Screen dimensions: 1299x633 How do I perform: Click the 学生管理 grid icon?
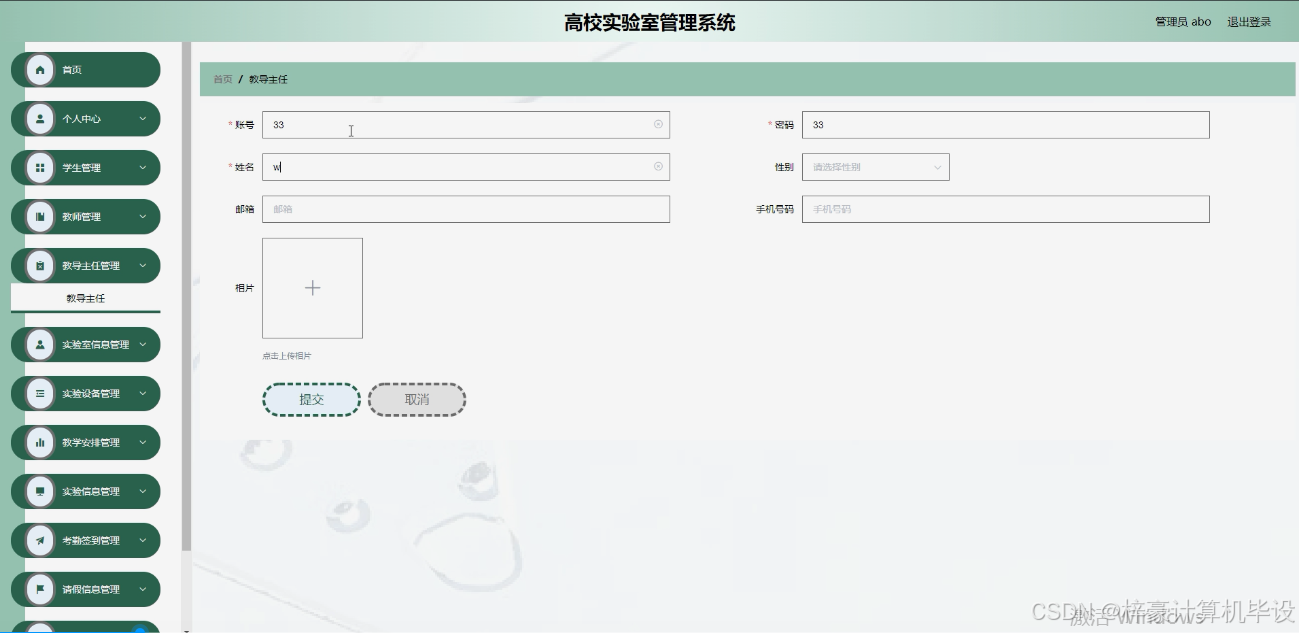[39, 167]
